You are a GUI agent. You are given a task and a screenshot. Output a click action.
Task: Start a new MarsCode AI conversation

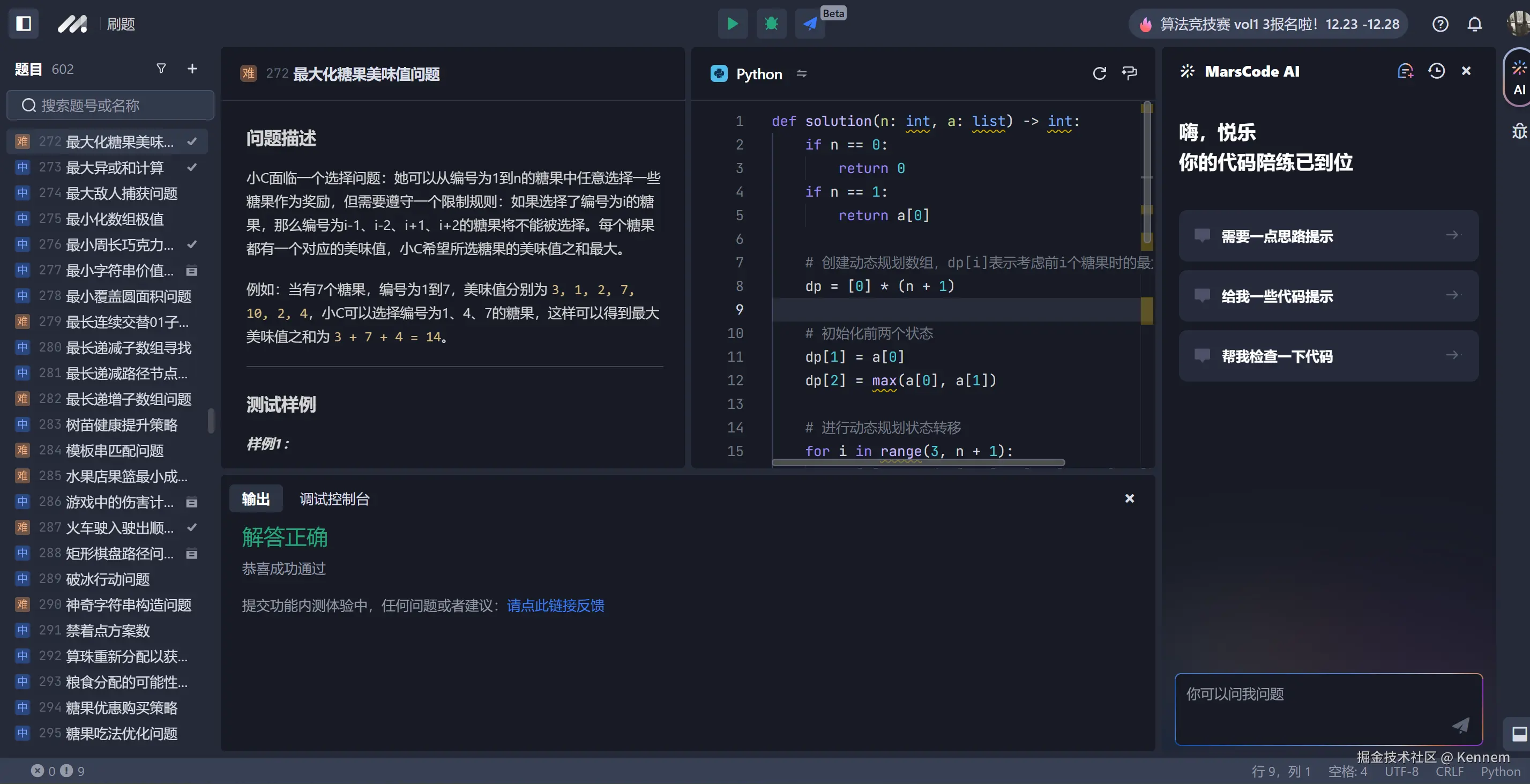[x=1405, y=71]
